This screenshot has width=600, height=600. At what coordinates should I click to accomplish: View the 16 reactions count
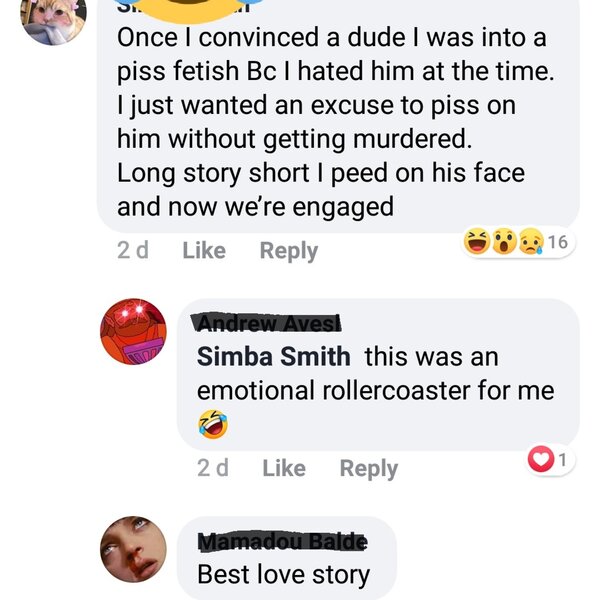tap(558, 242)
